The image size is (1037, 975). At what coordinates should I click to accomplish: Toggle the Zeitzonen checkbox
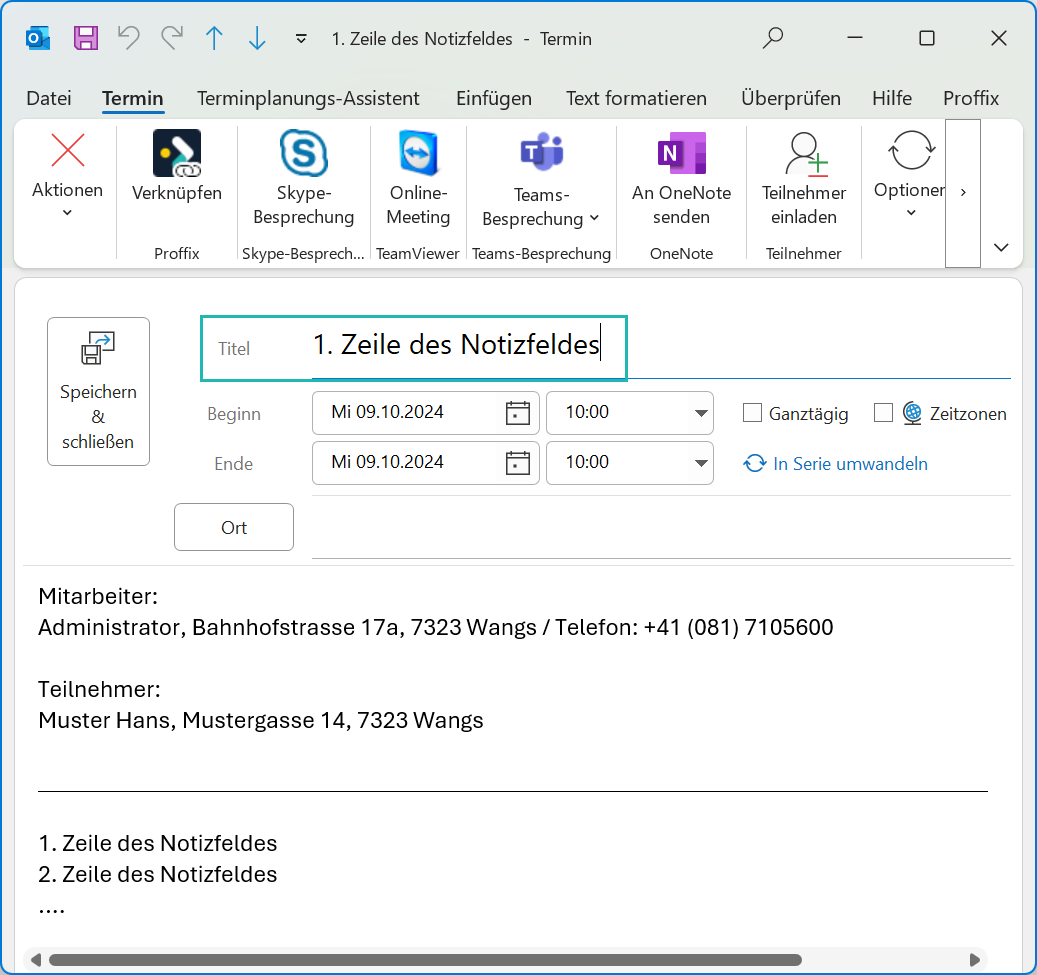click(883, 413)
